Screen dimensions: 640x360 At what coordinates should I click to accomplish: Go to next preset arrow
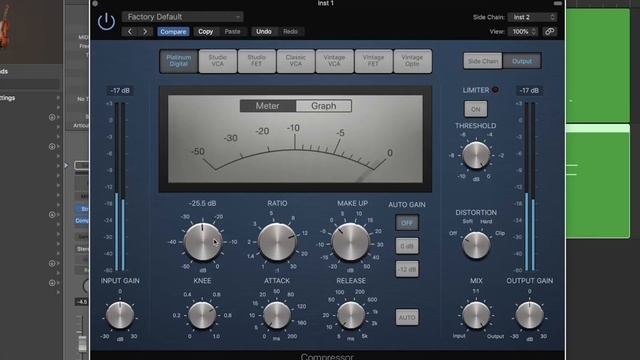point(145,31)
